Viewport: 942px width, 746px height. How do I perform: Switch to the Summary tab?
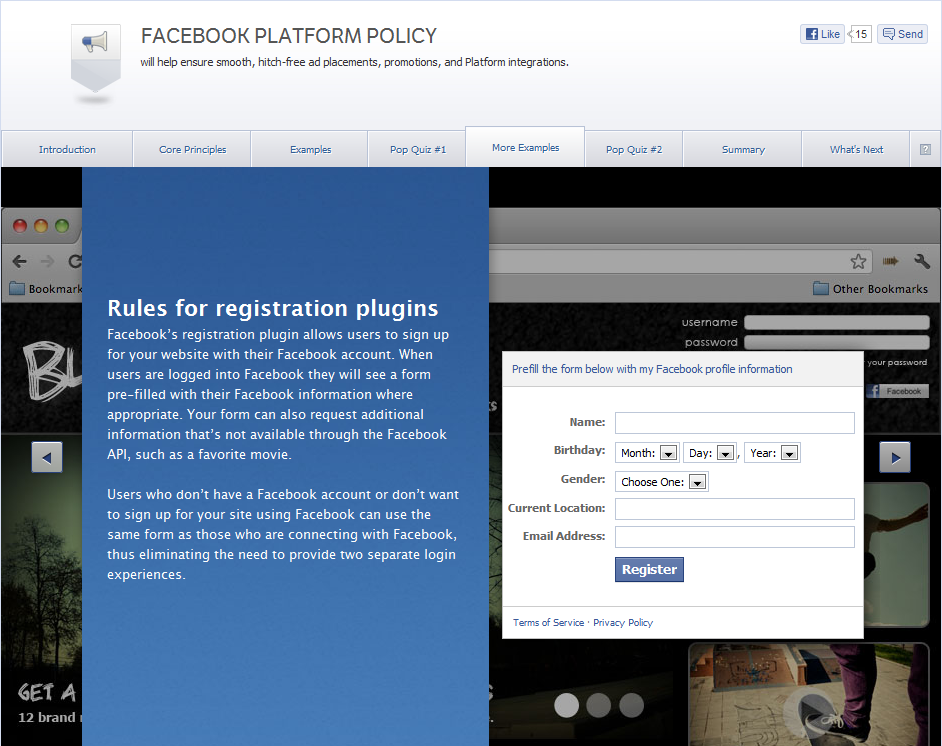point(743,149)
